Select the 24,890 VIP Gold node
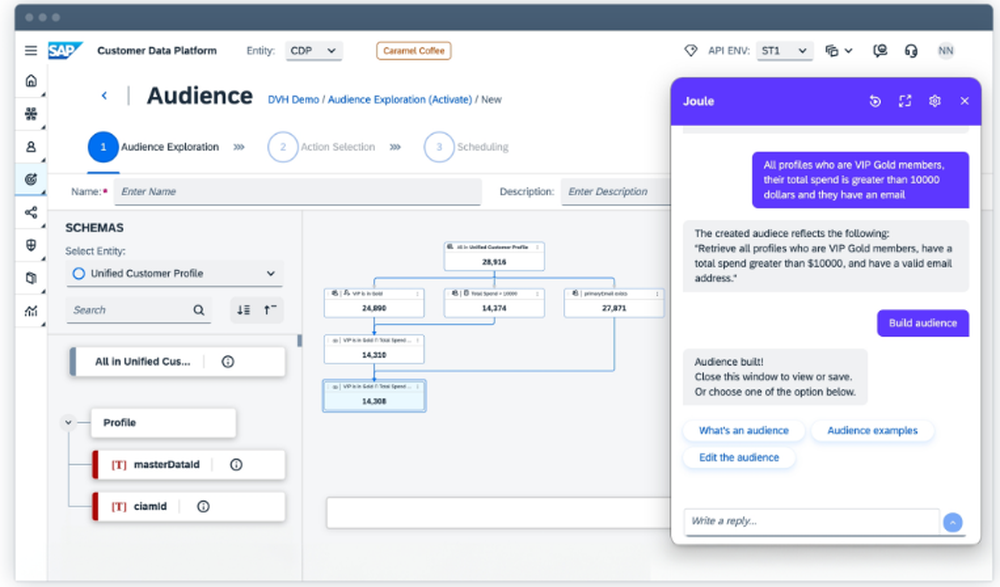The image size is (1000, 587). pos(374,302)
